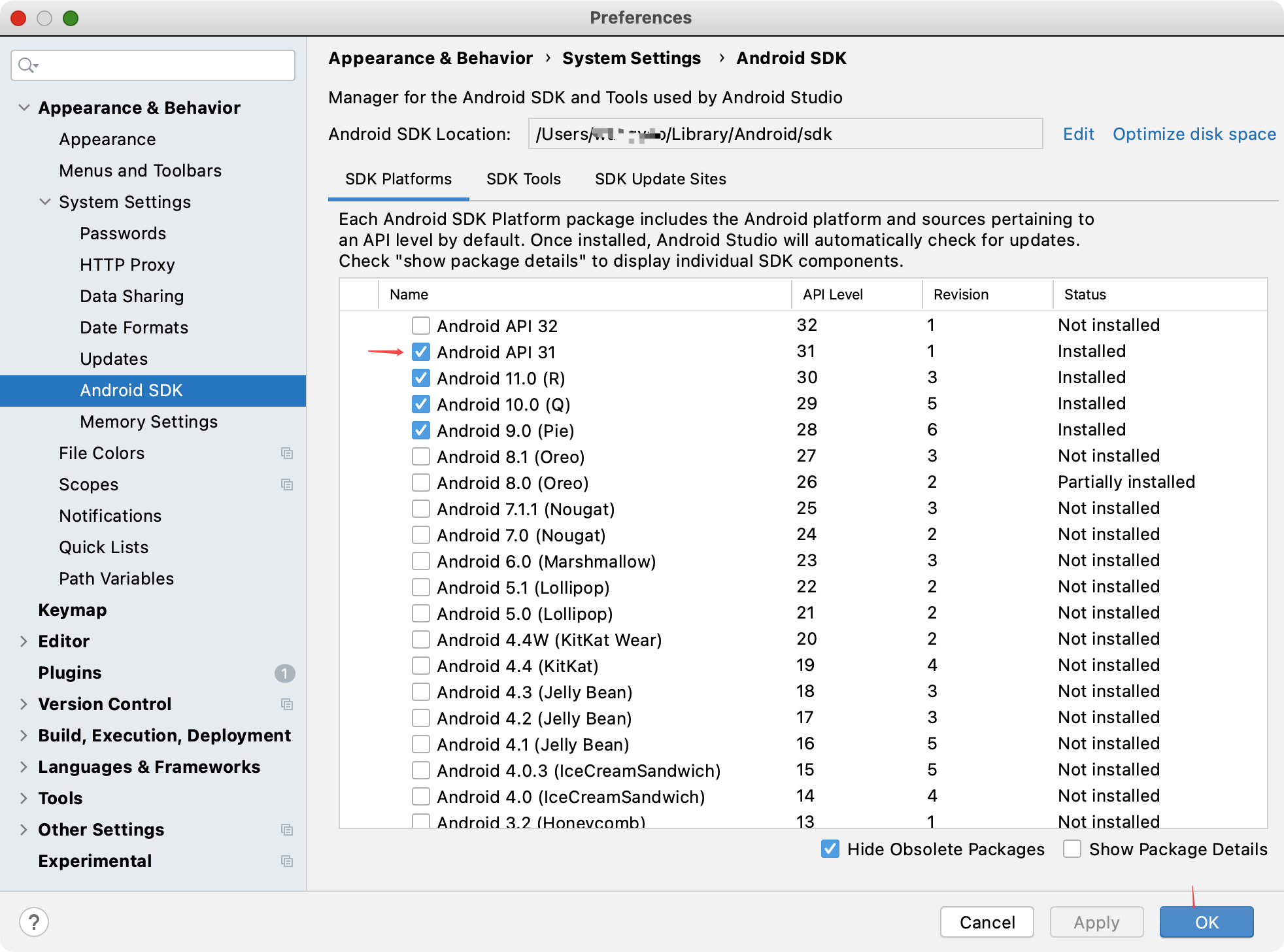Uncheck the Android API 31 checkbox

click(421, 352)
